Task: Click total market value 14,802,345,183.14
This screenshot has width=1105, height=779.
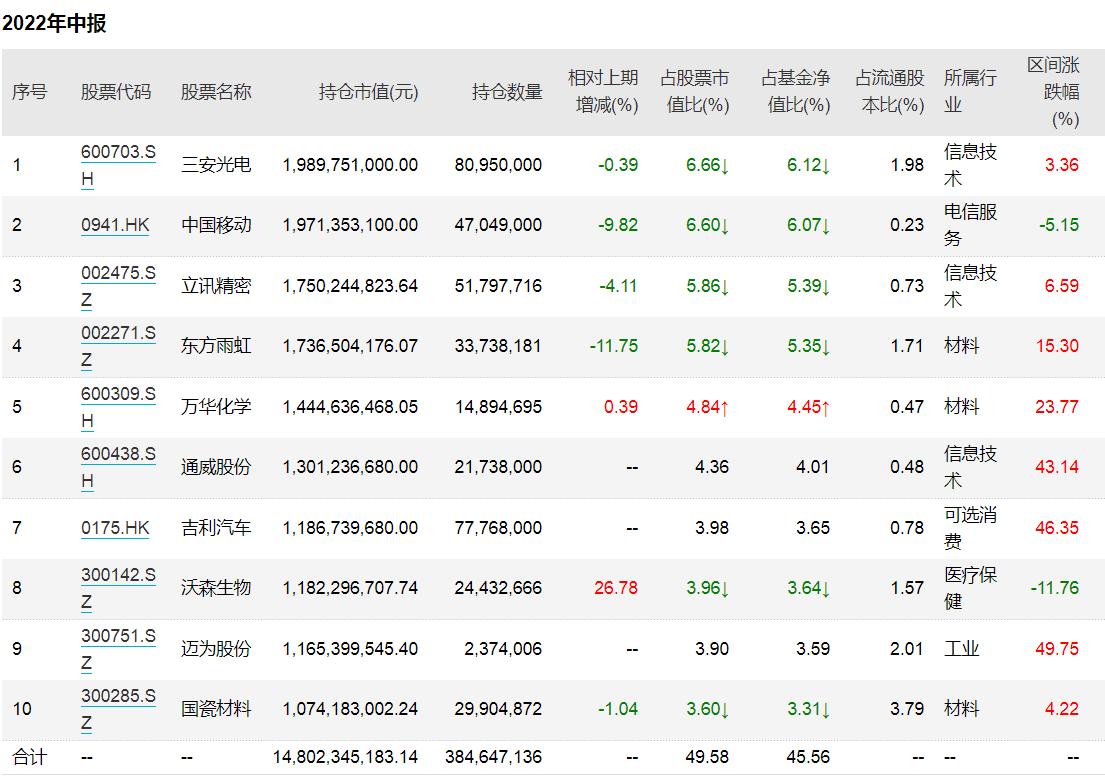Action: [345, 757]
